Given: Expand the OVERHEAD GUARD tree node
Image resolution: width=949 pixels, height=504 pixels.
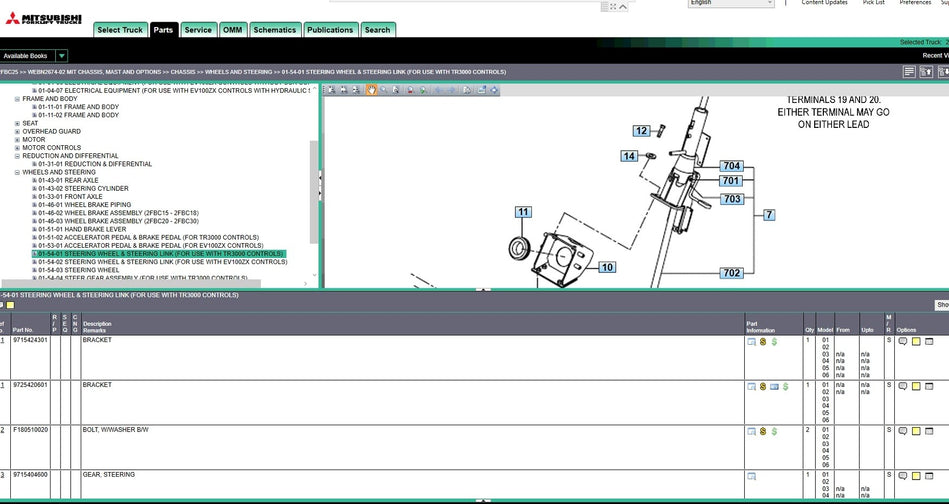Looking at the screenshot, I should 17,132.
